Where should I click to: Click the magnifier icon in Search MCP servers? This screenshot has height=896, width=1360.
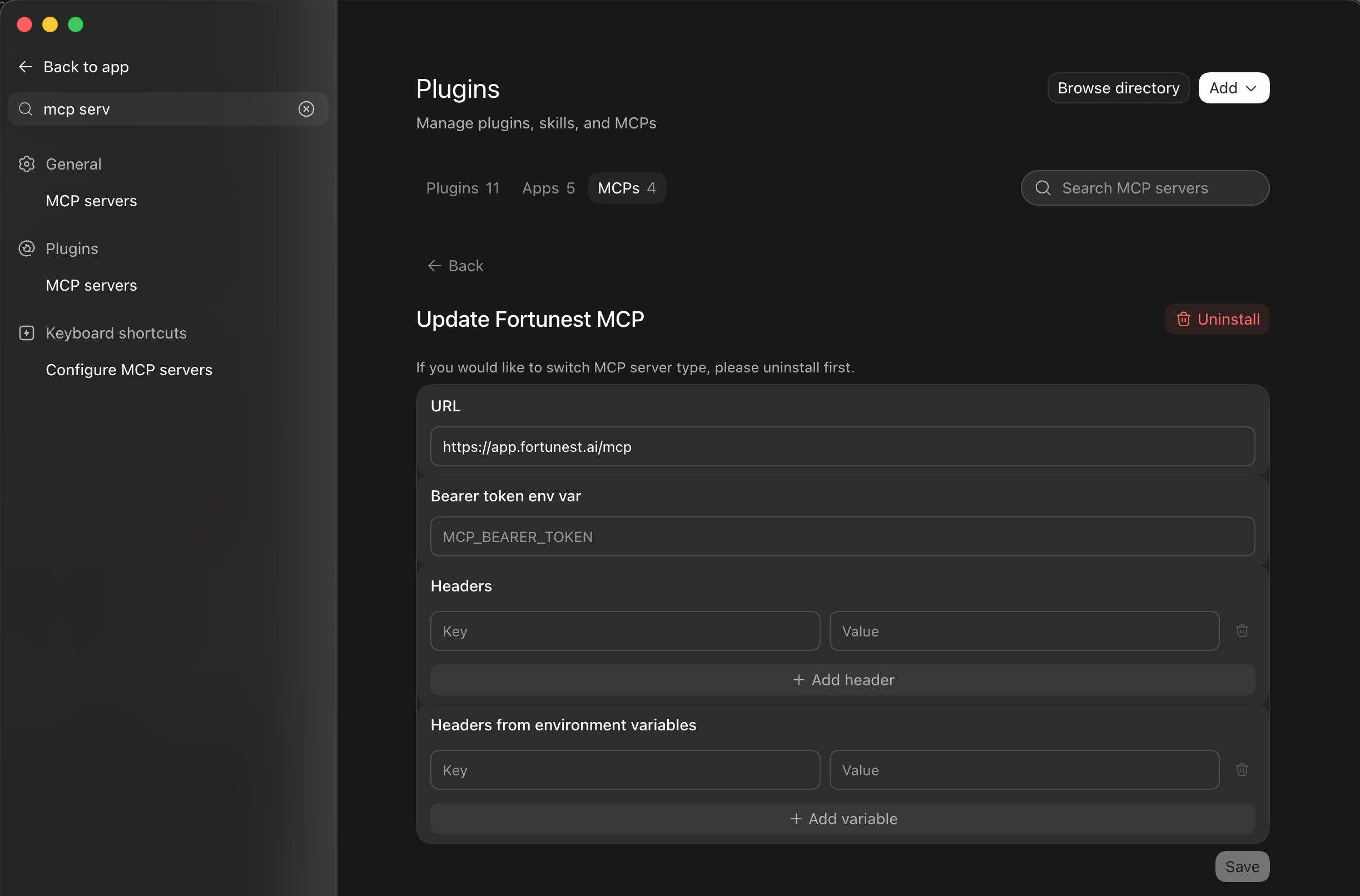(1043, 188)
